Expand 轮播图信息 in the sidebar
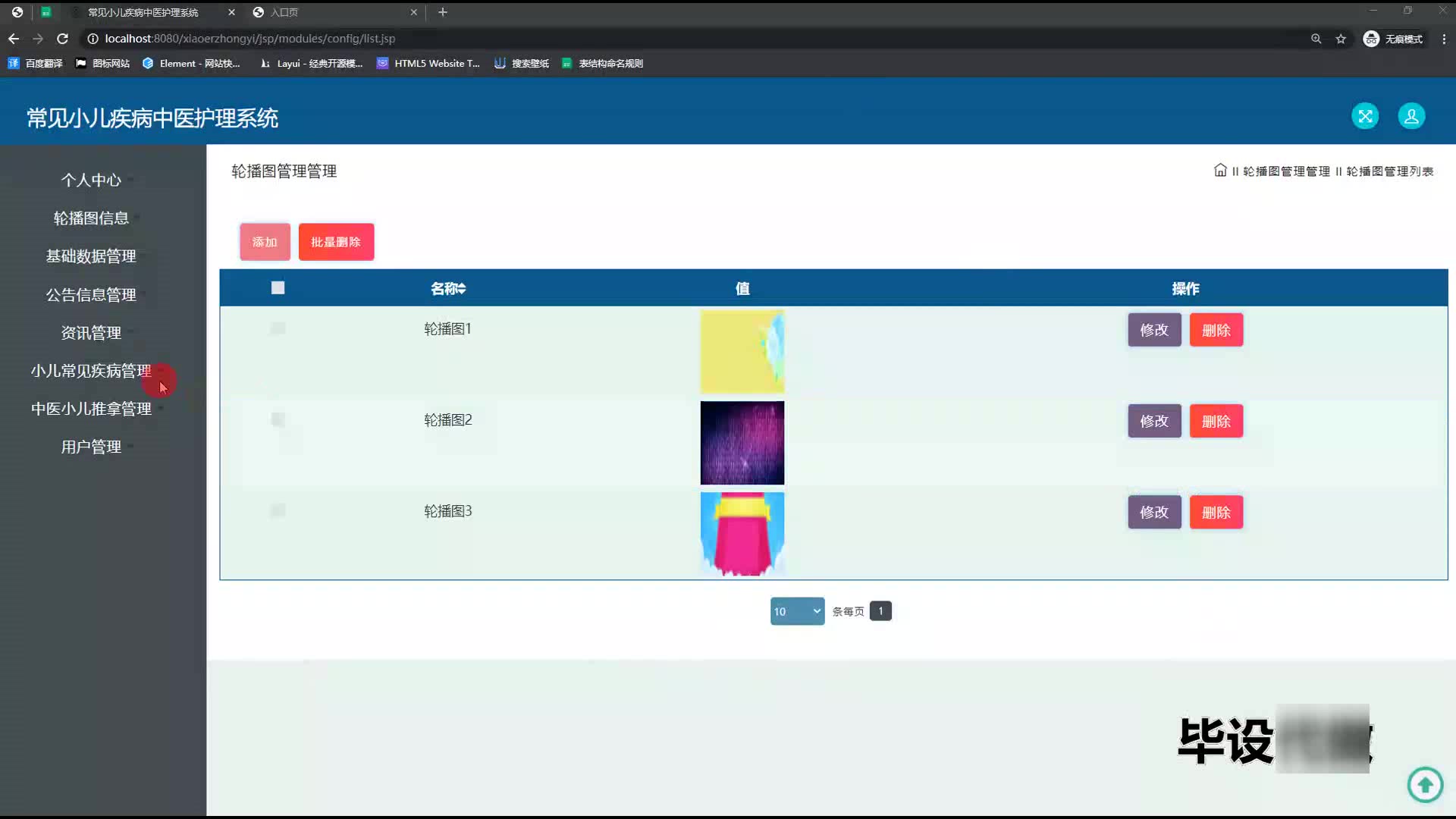The height and width of the screenshot is (819, 1456). (91, 218)
